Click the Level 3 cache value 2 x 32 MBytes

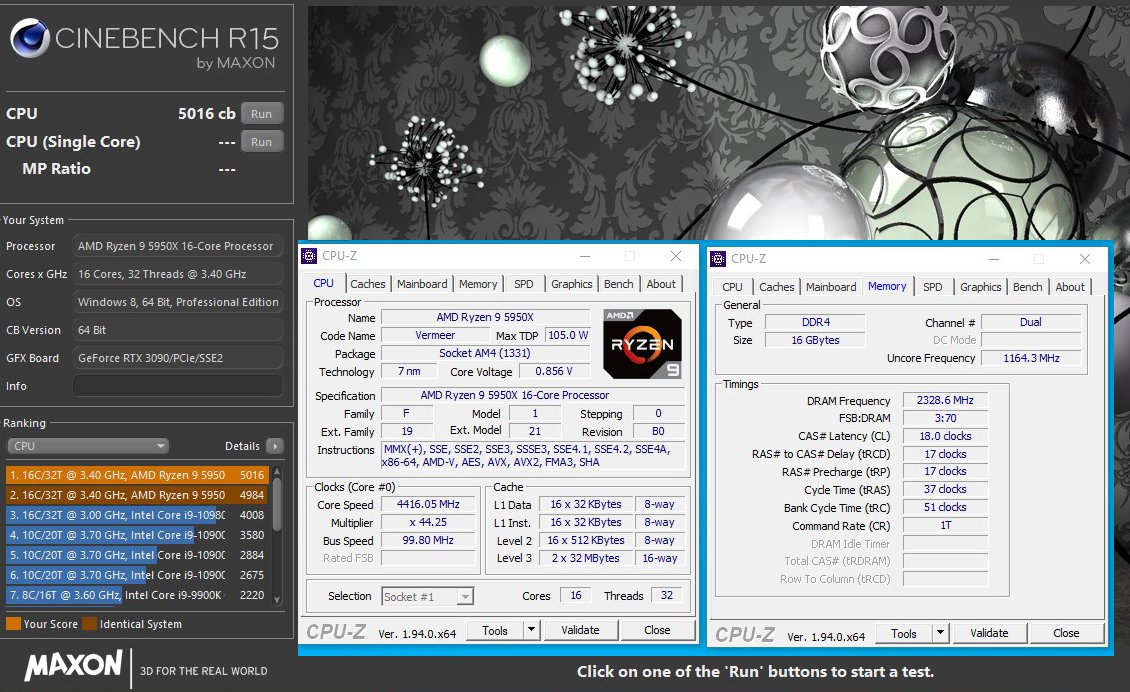tap(586, 558)
